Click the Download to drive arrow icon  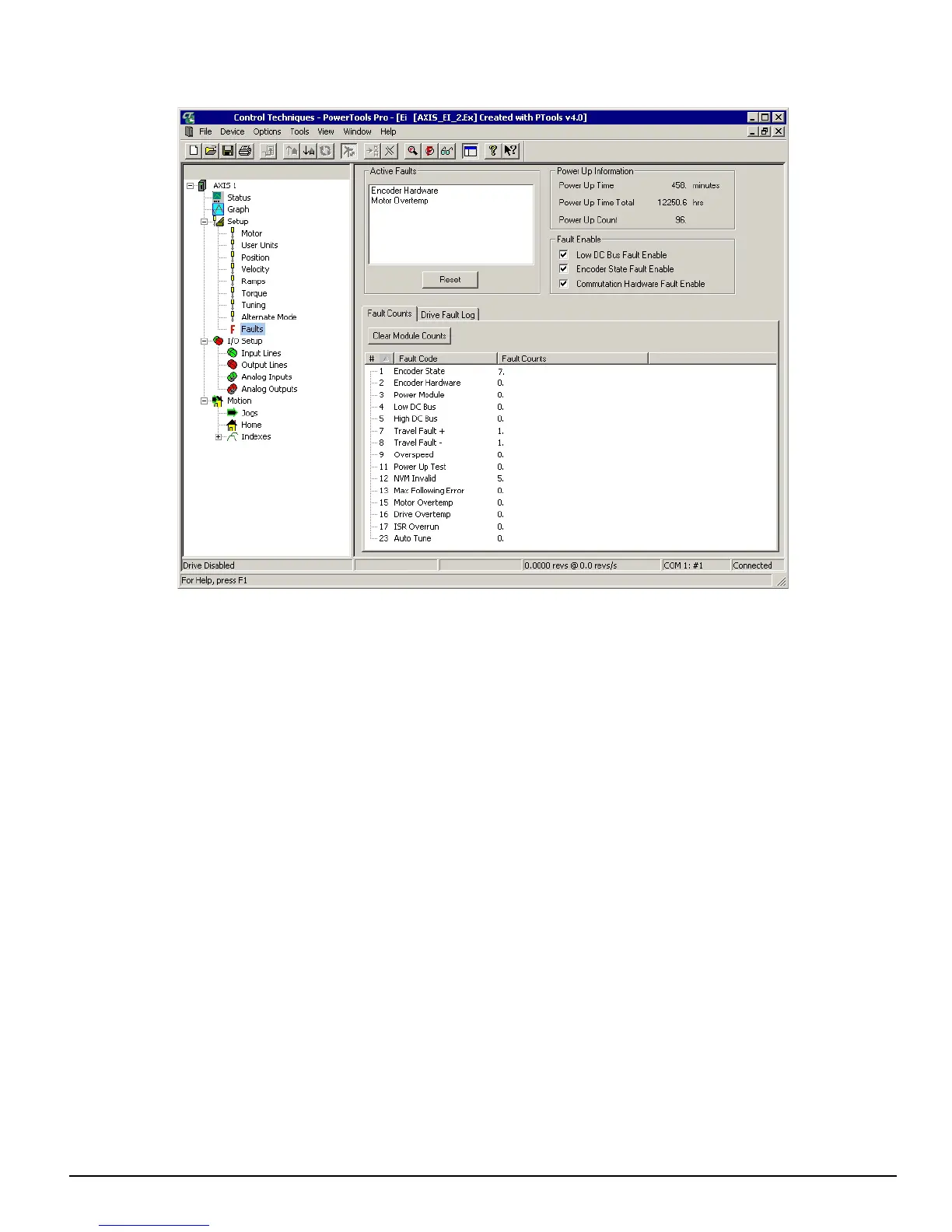point(309,151)
